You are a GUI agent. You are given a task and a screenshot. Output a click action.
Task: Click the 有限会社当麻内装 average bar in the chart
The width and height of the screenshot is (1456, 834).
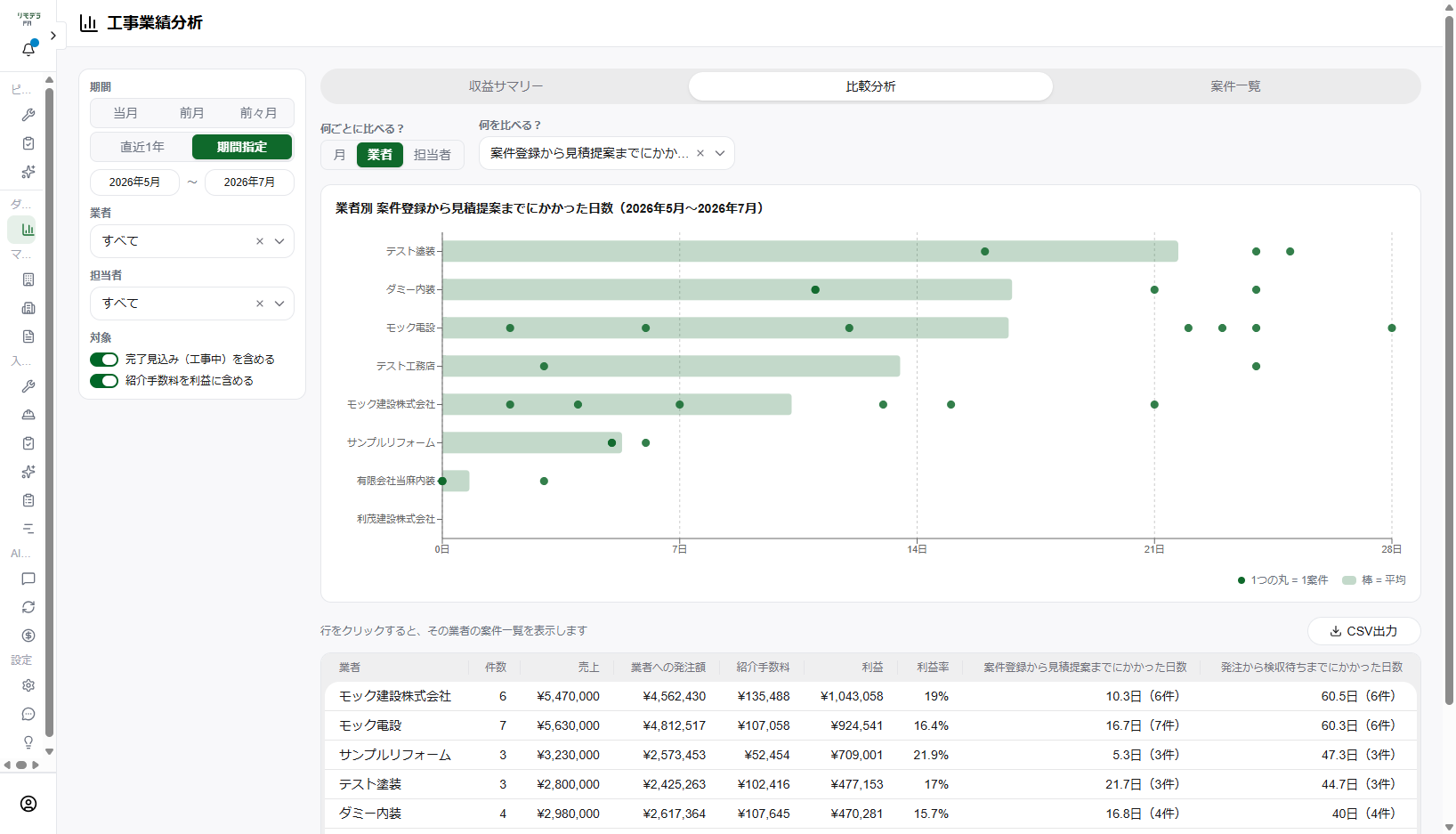(456, 481)
